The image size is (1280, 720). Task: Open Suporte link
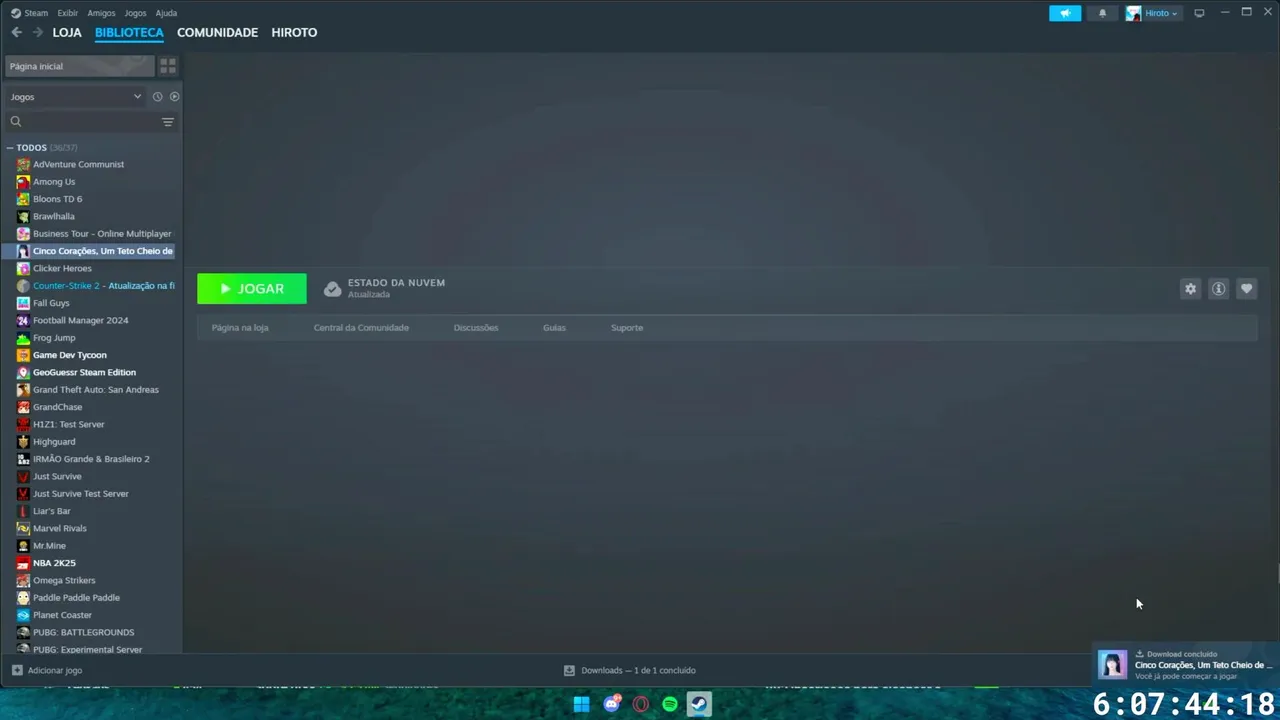click(x=627, y=328)
